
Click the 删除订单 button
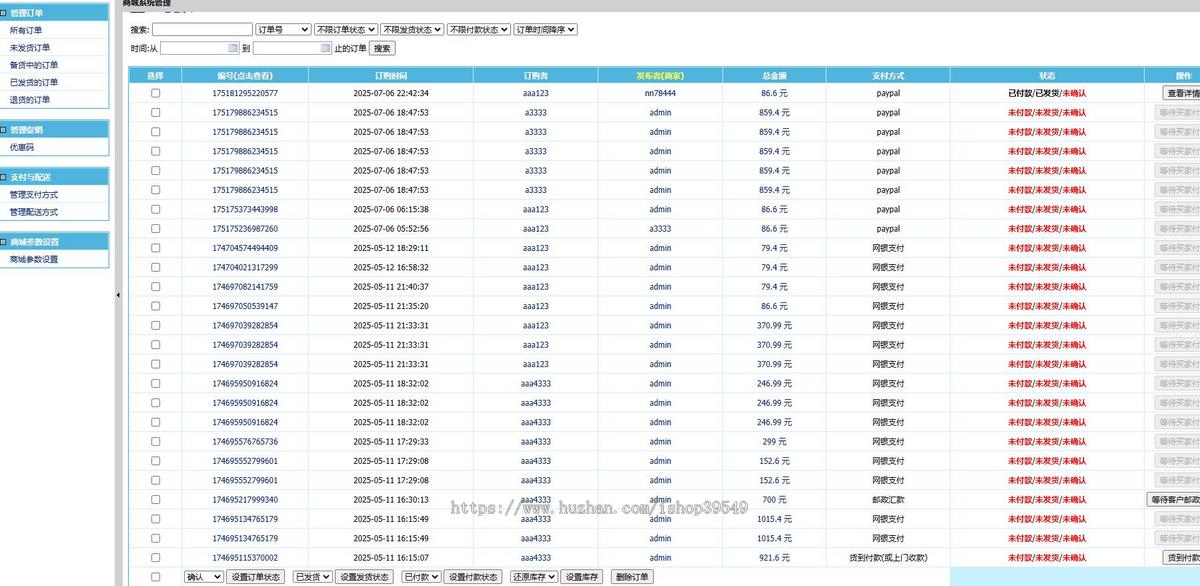coord(633,577)
